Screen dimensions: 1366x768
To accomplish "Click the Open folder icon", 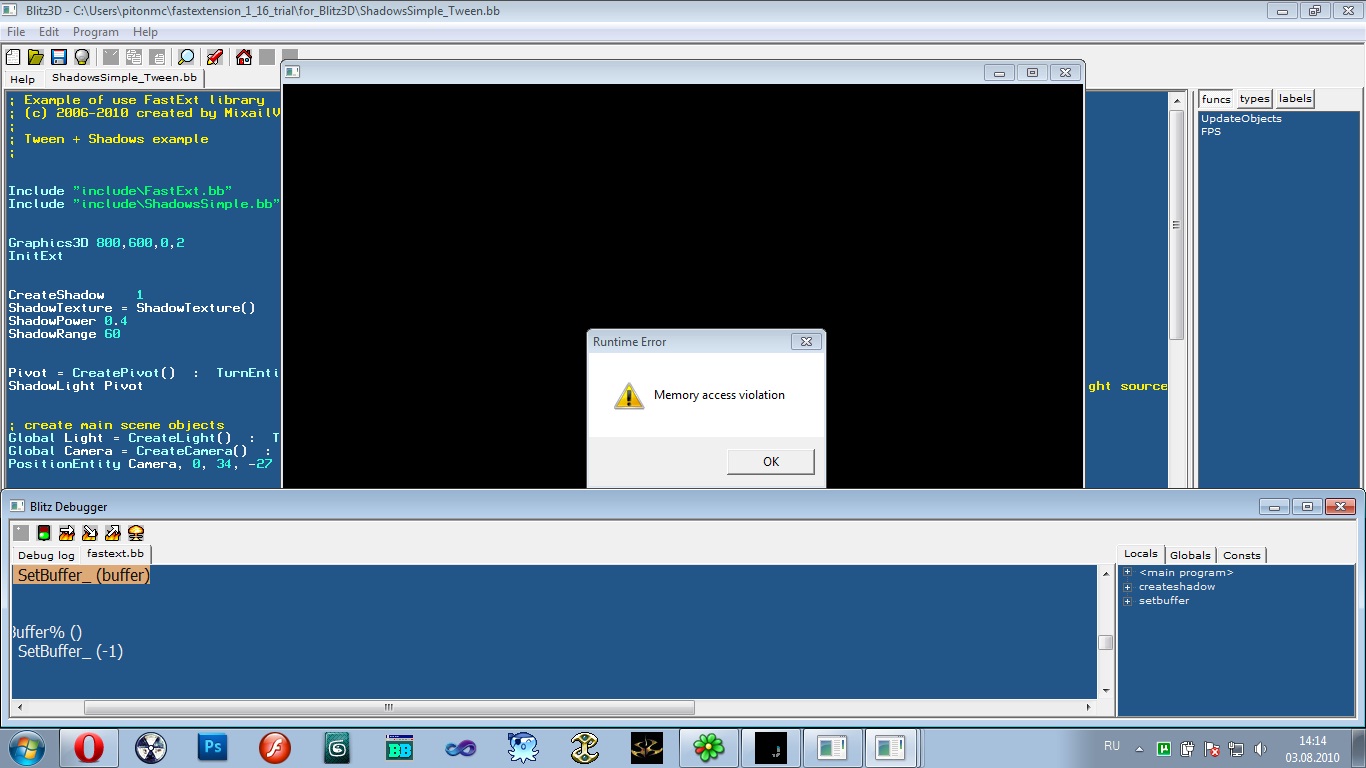I will [x=36, y=57].
